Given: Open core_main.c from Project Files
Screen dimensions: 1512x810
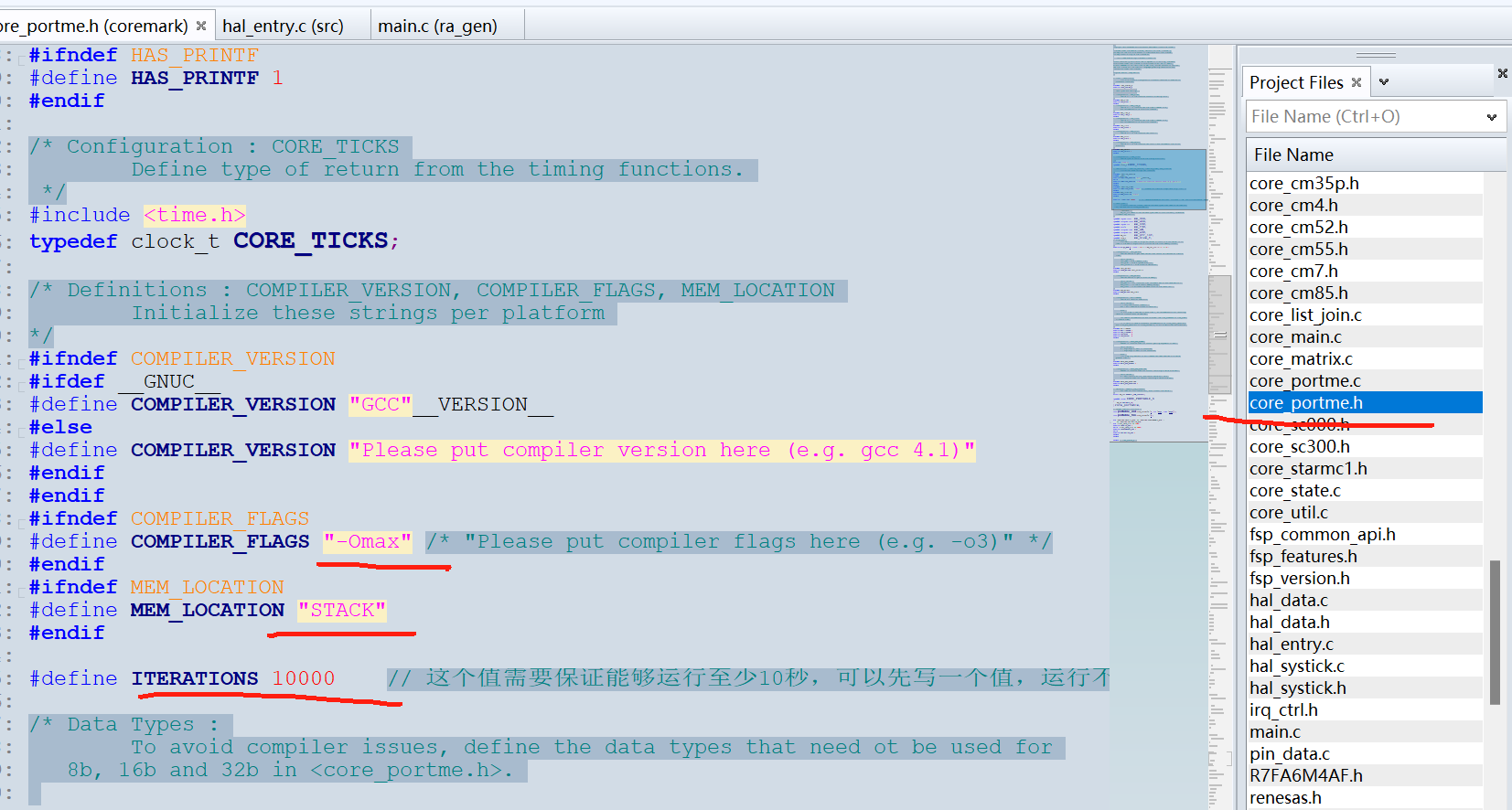Looking at the screenshot, I should 1365,337.
